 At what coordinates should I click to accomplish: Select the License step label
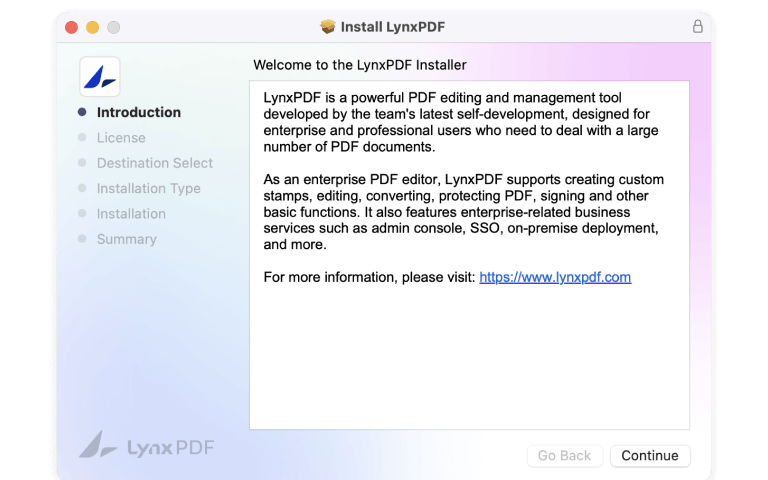point(121,138)
